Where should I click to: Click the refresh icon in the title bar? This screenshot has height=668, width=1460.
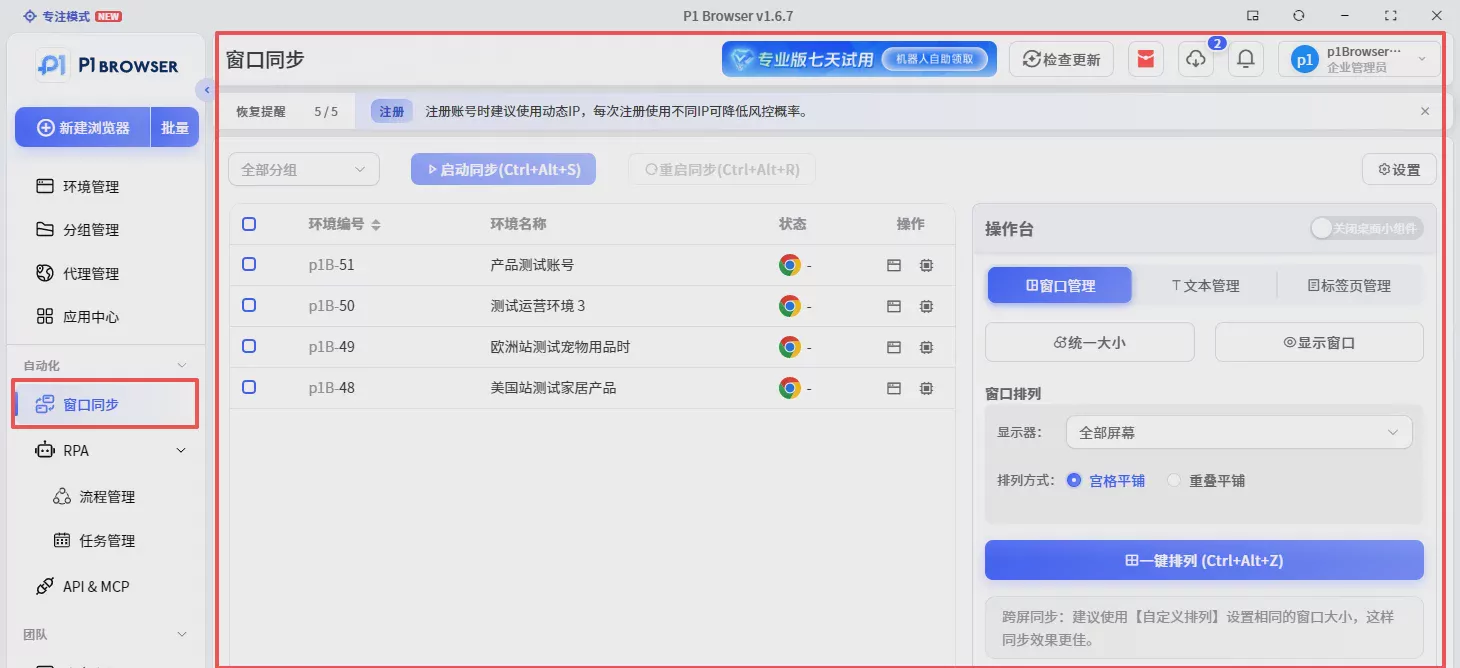pyautogui.click(x=1299, y=15)
